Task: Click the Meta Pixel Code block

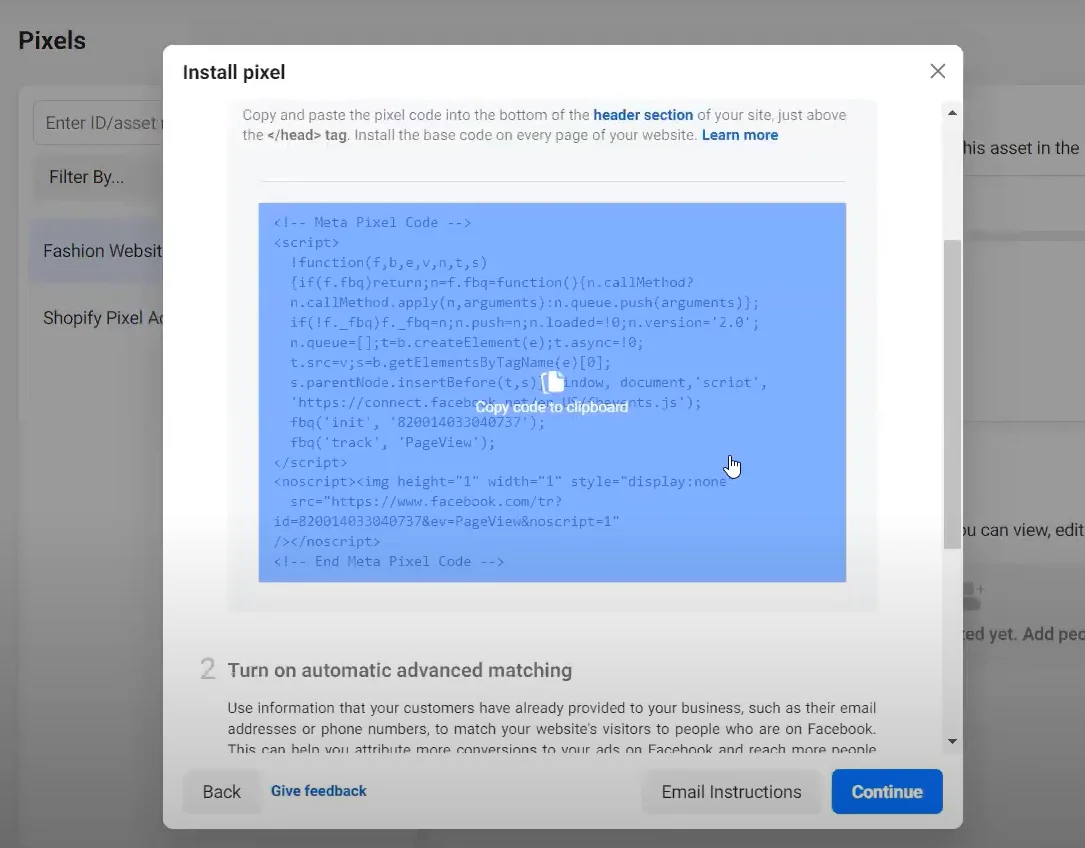Action: [552, 393]
